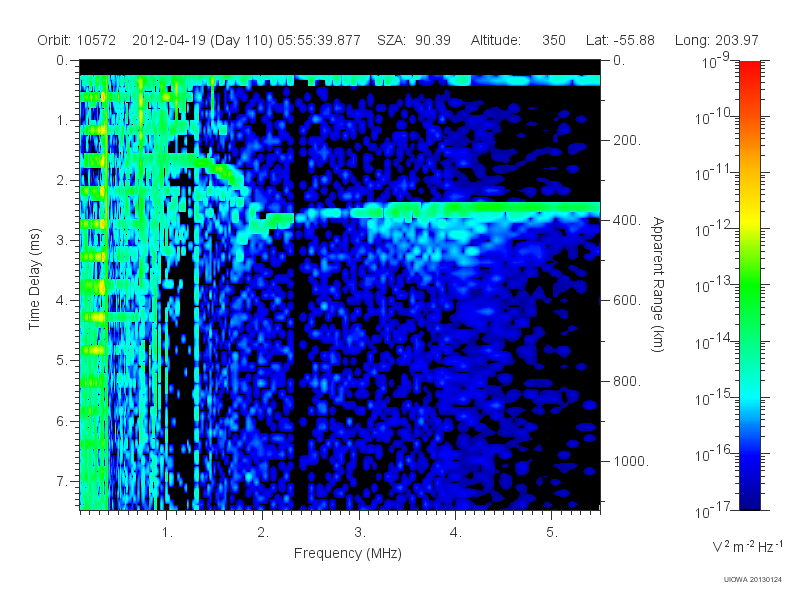Click the 'Orbit: 10572' header text

(x=77, y=40)
